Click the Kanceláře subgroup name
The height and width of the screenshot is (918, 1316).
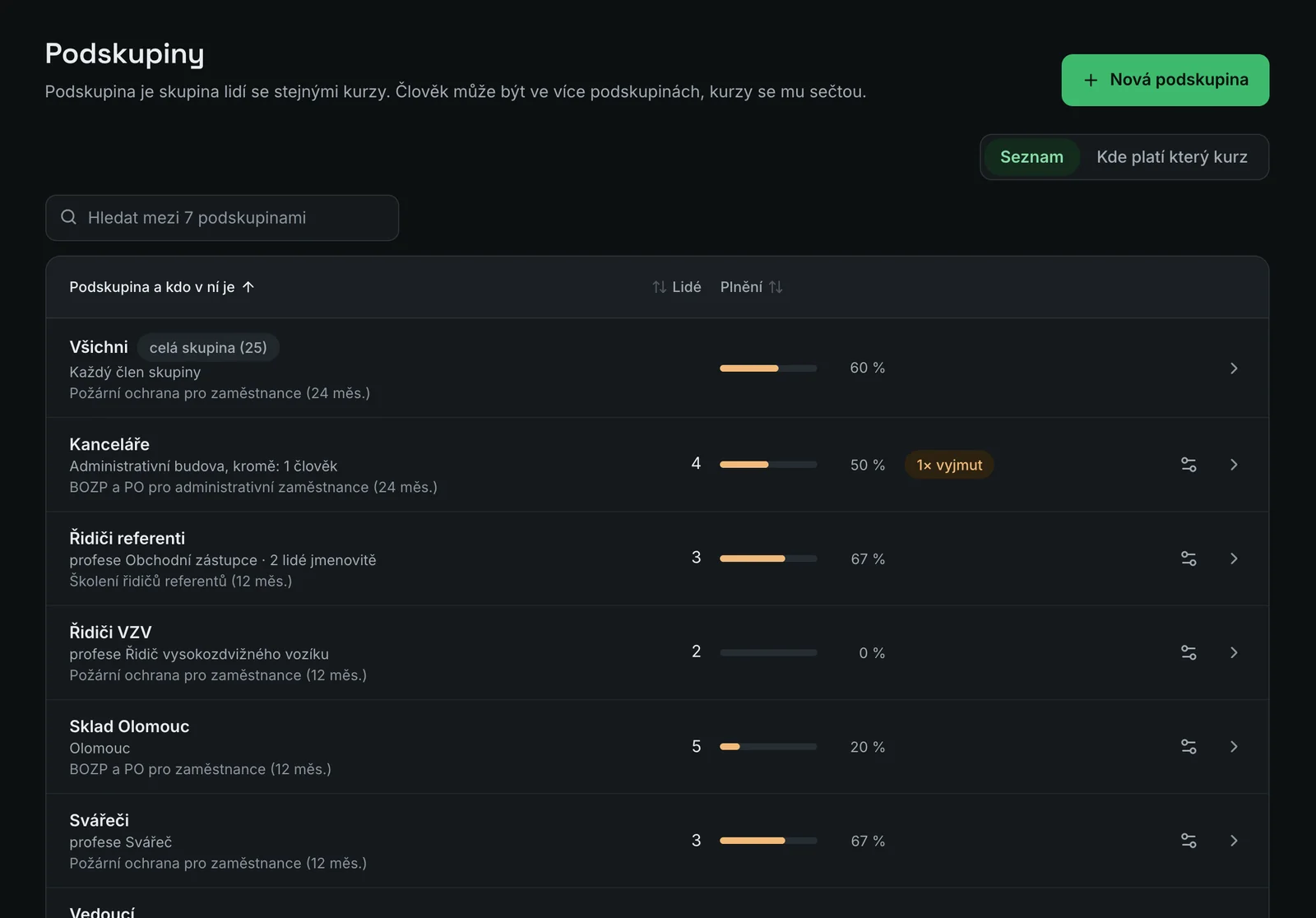109,444
